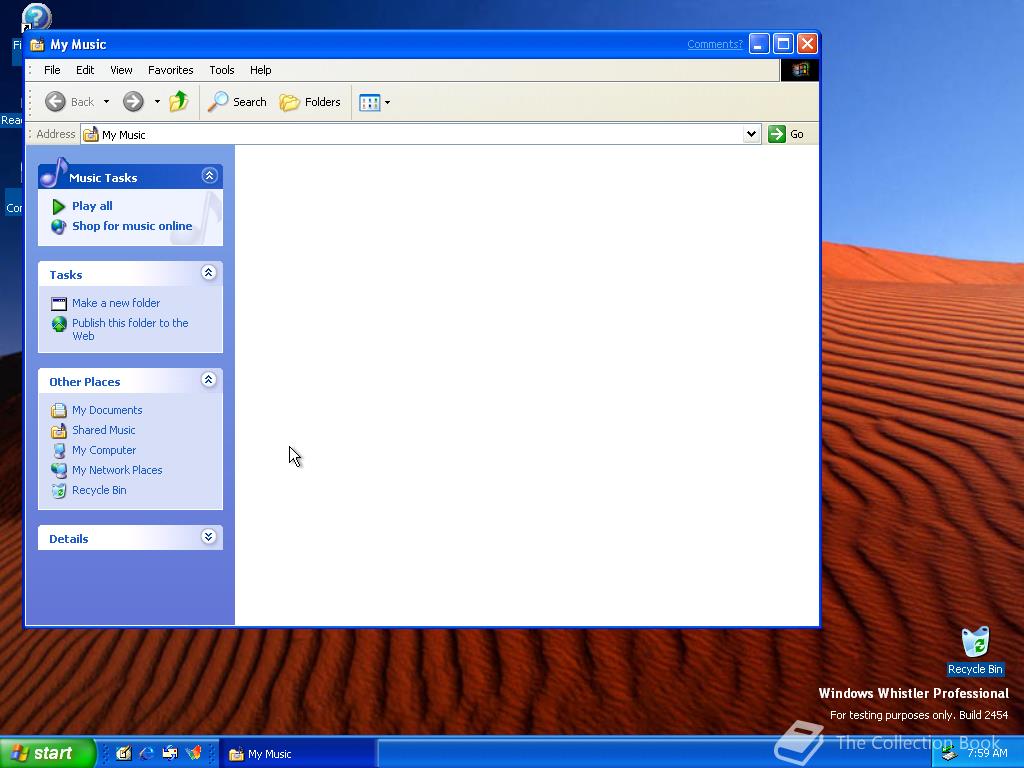Open My Network Places link
The image size is (1024, 768).
point(117,470)
